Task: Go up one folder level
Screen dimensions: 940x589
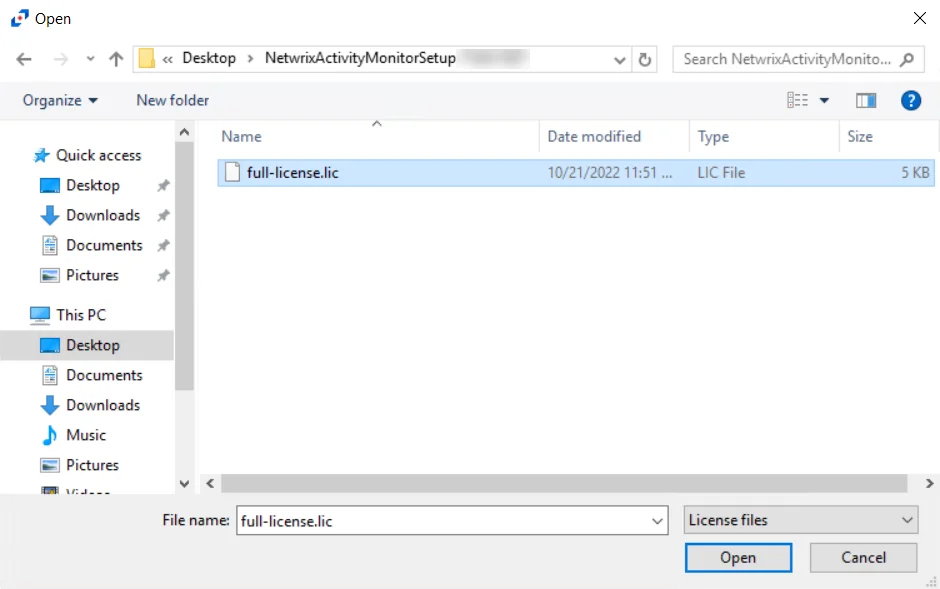Action: (x=116, y=59)
